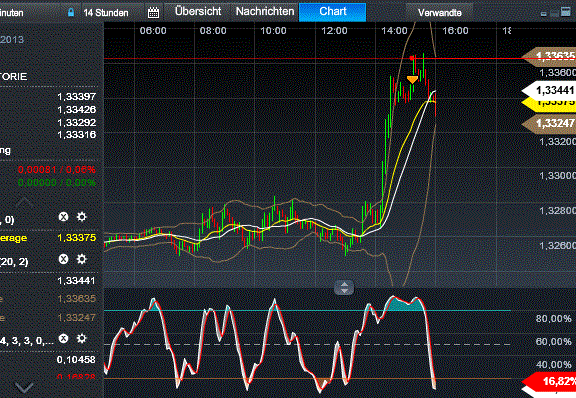This screenshot has width=576, height=398.
Task: Switch to the Übersicht tab
Action: click(x=198, y=11)
